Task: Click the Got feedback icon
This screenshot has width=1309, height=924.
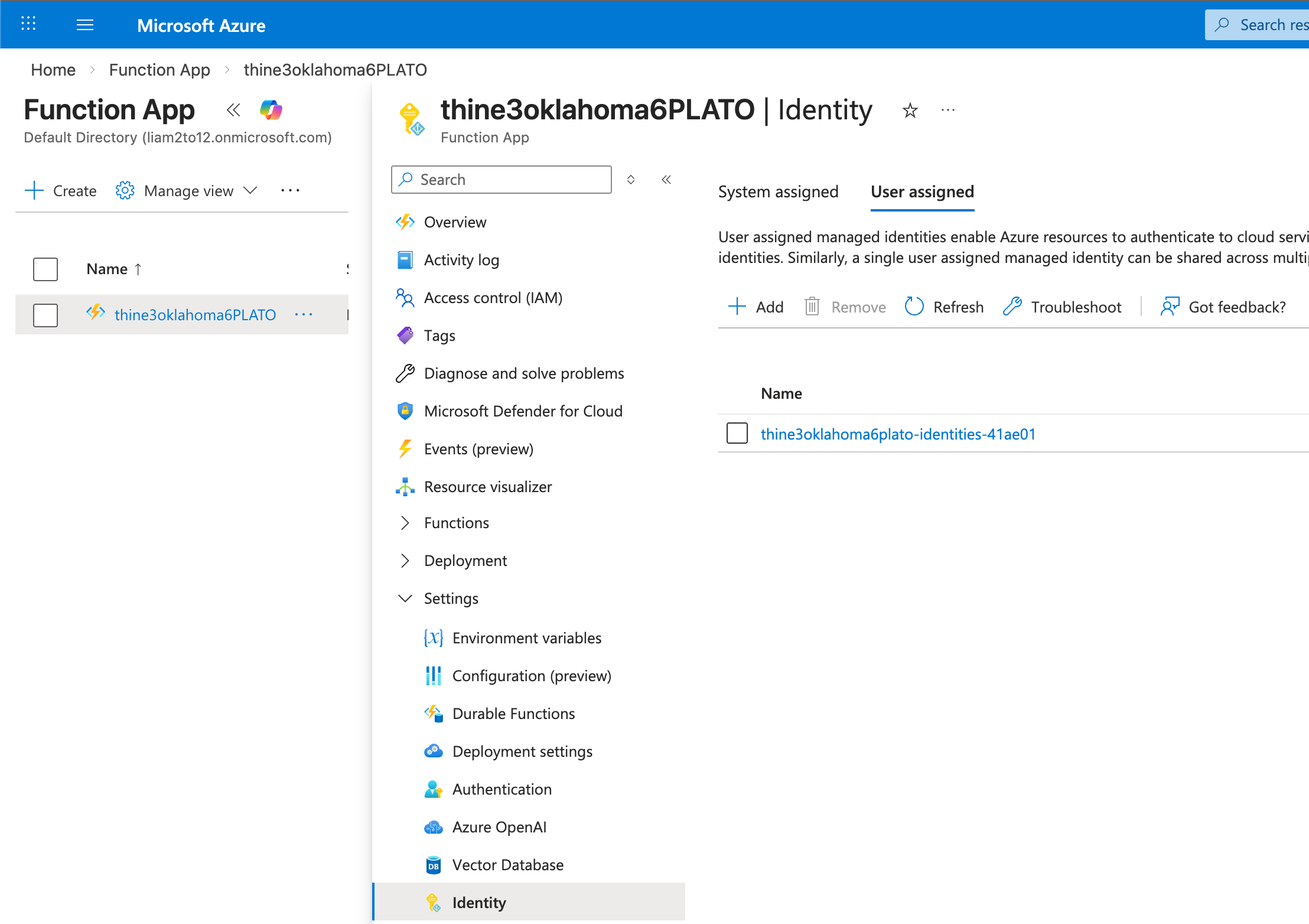Action: (x=1170, y=307)
